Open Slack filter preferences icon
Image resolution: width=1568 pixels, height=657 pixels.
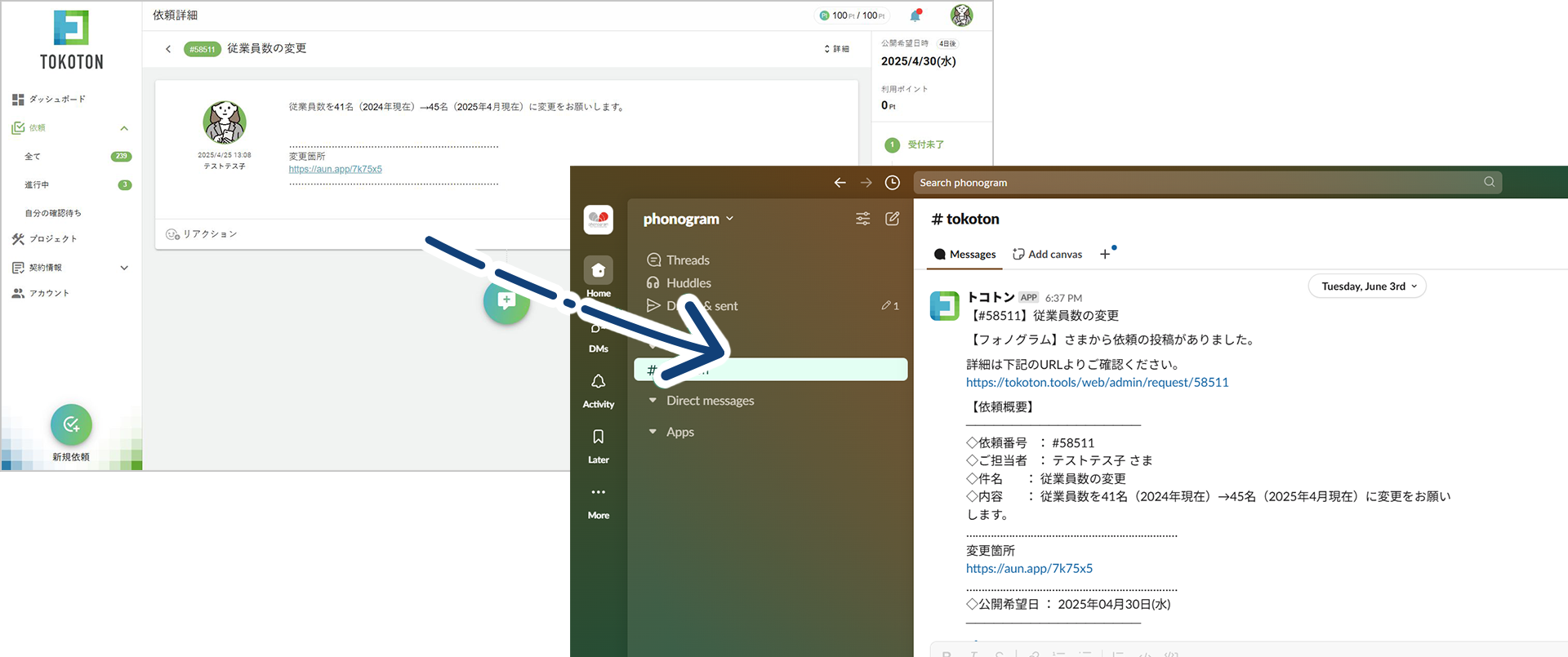click(862, 219)
